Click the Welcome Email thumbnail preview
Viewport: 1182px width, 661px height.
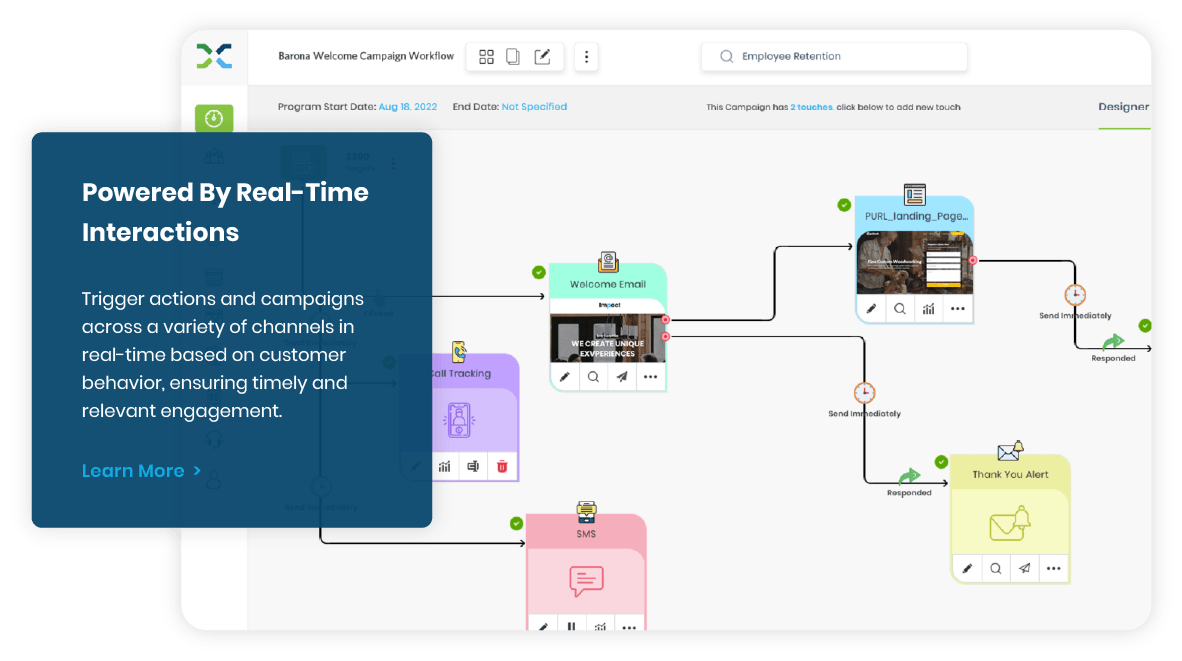pos(608,338)
